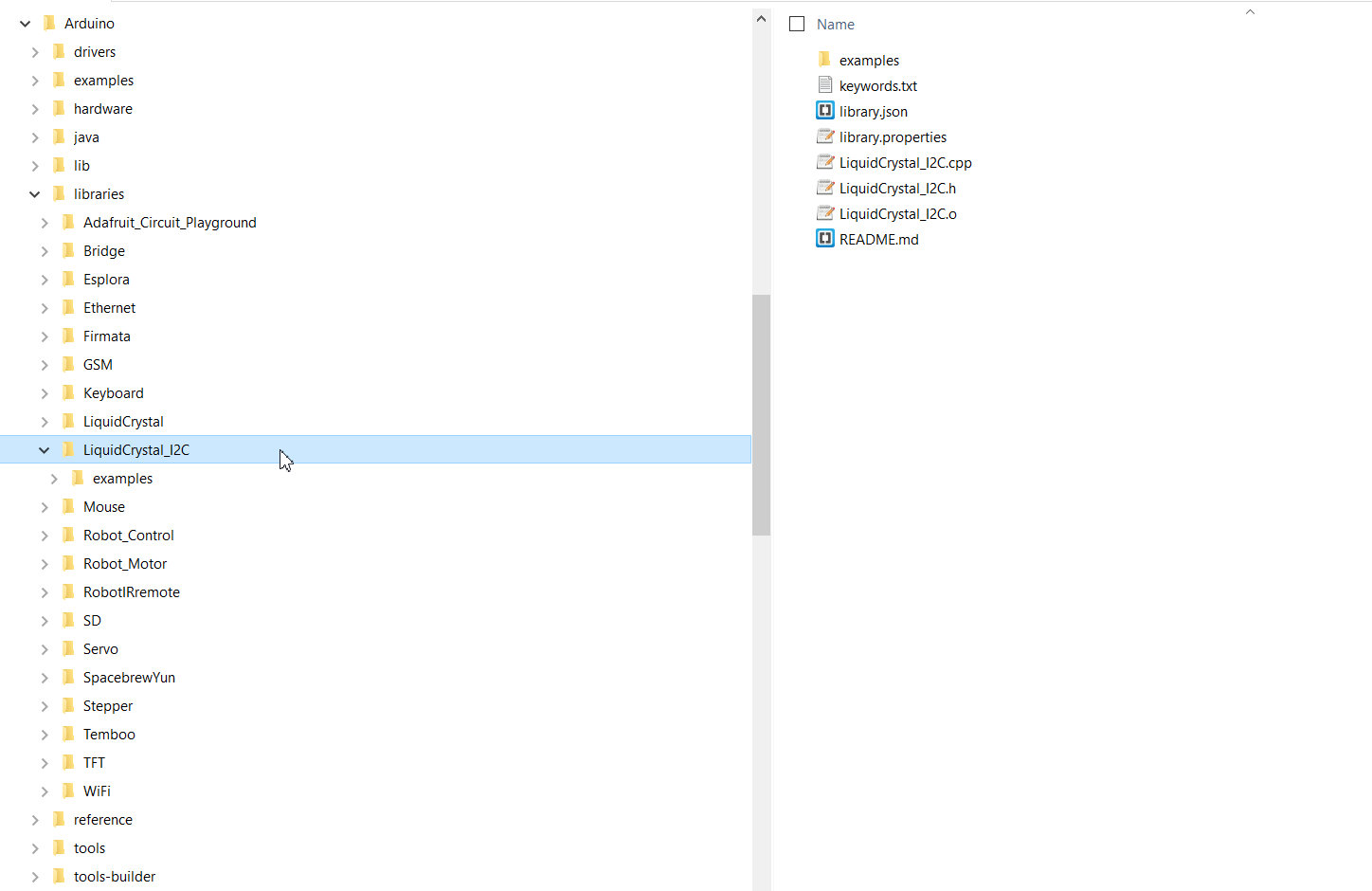Click the sort direction arrow above the file list
The height and width of the screenshot is (891, 1372).
pos(1250,12)
